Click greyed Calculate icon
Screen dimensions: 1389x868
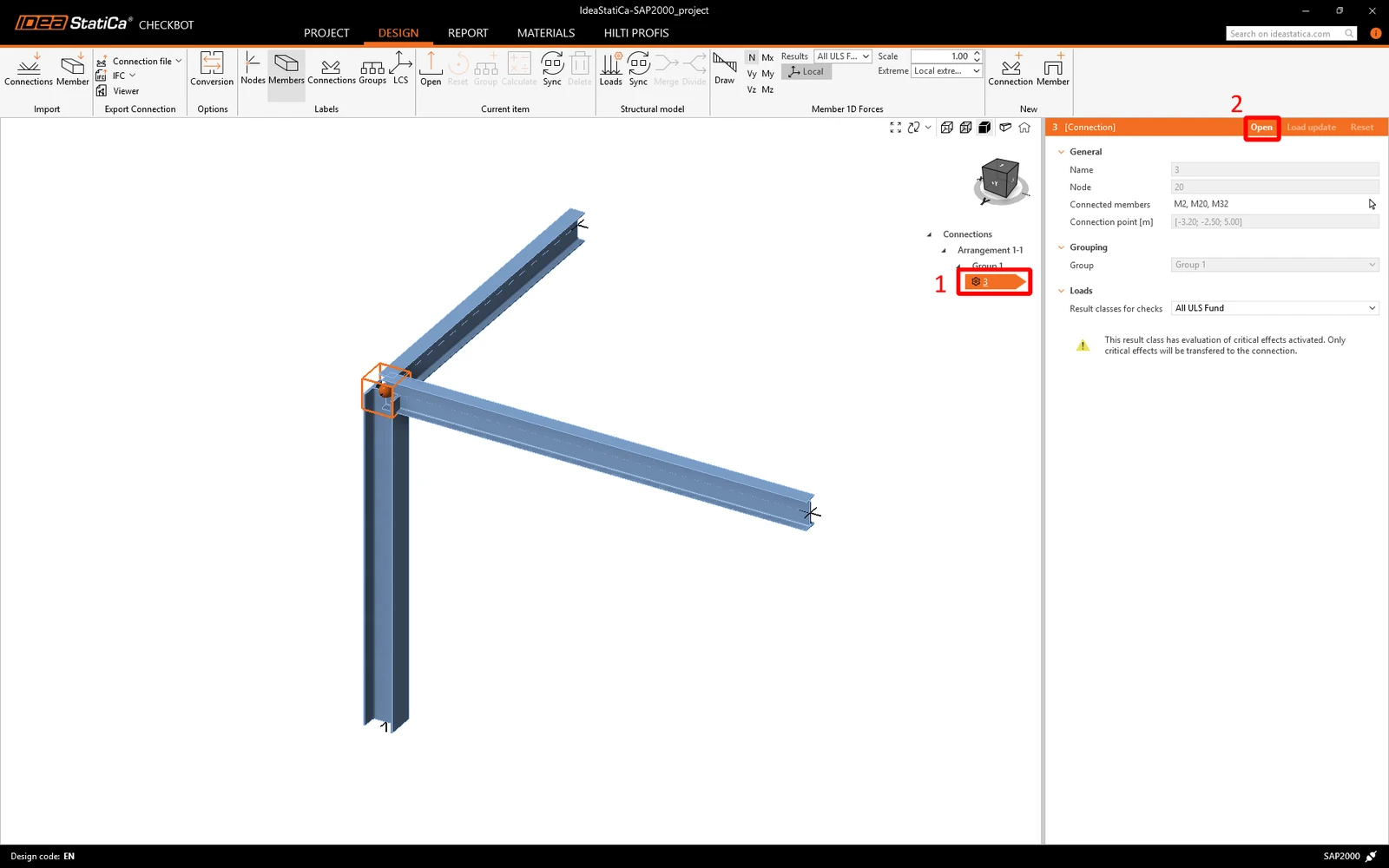tap(519, 69)
